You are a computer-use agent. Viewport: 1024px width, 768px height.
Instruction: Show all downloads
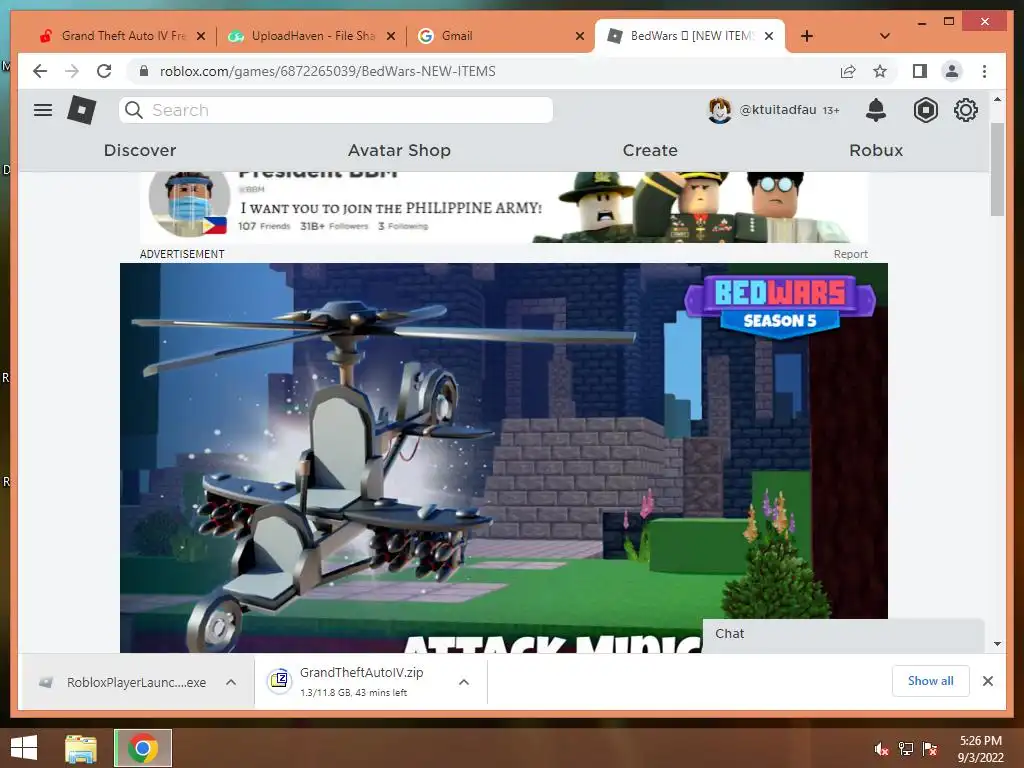[x=931, y=681]
